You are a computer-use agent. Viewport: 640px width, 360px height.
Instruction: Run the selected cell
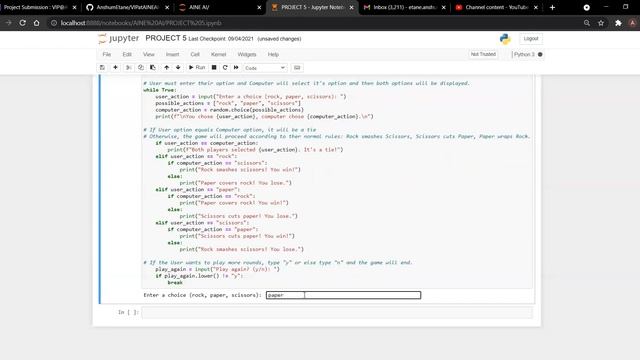click(197, 68)
